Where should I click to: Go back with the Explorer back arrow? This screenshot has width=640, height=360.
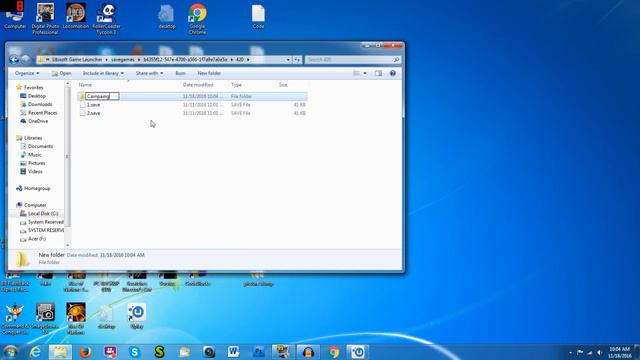14,60
